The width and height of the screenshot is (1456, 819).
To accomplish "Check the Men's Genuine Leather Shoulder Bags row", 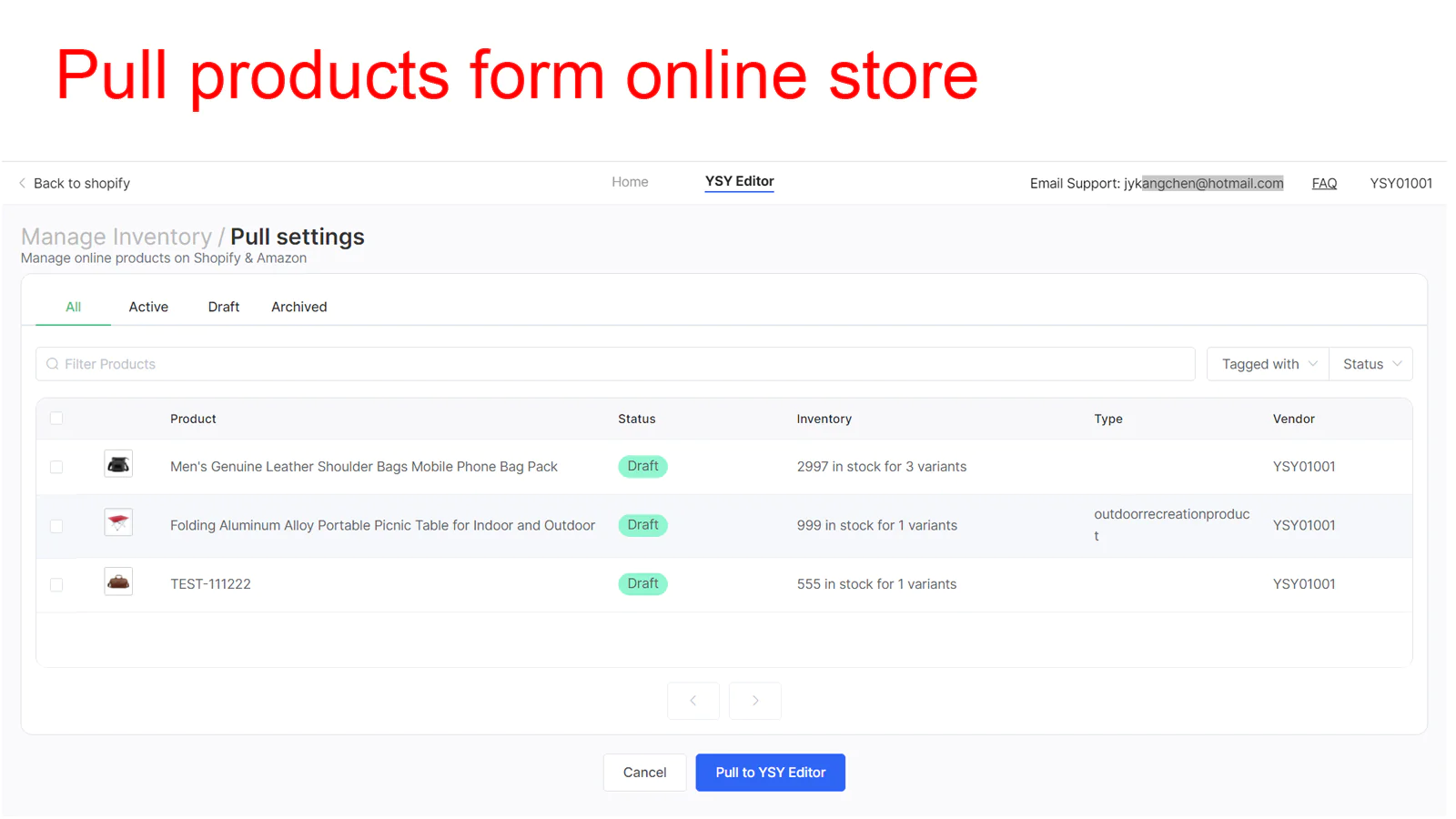I will pyautogui.click(x=56, y=467).
